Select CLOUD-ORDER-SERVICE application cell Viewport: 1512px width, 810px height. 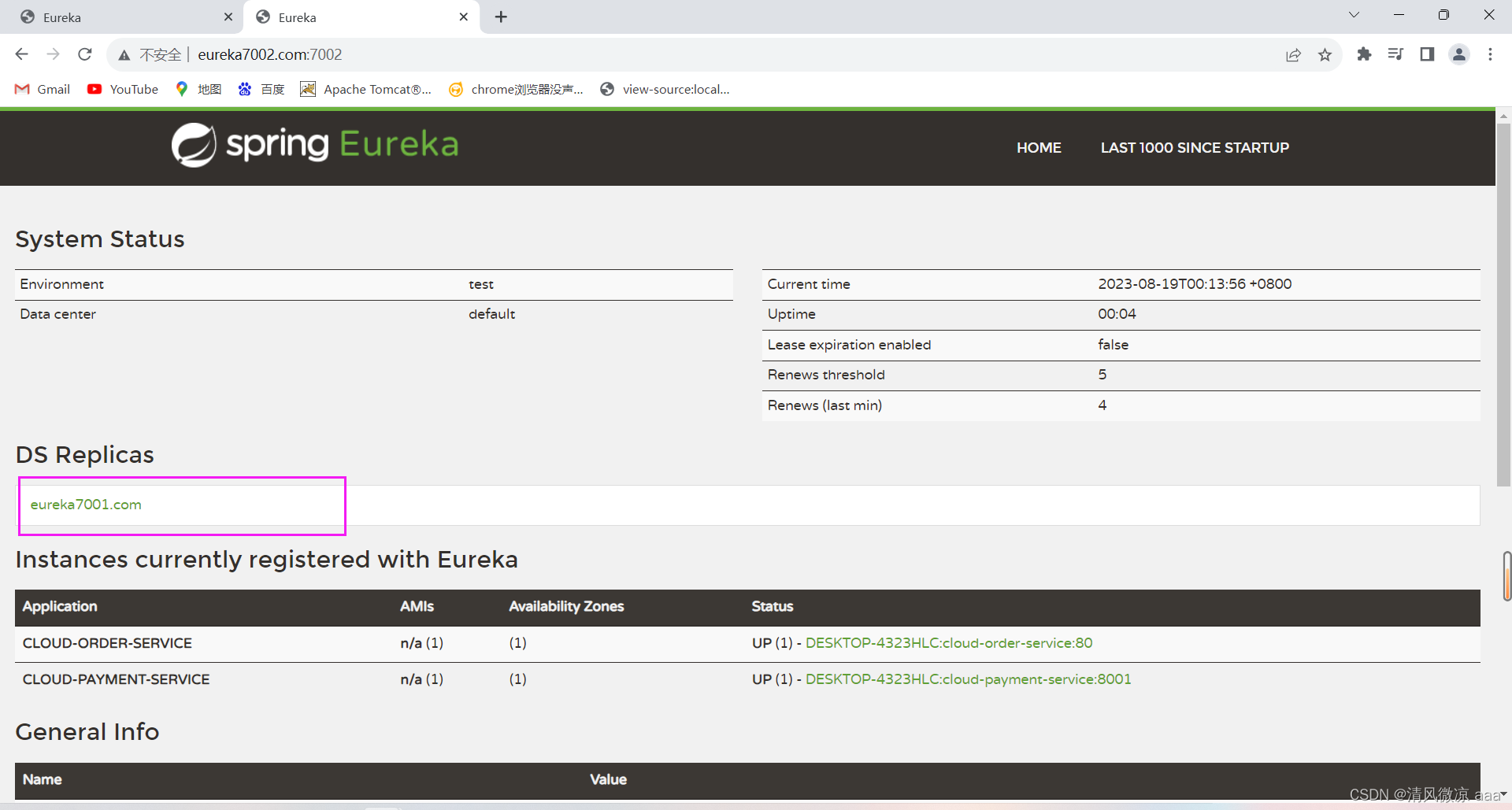tap(107, 643)
